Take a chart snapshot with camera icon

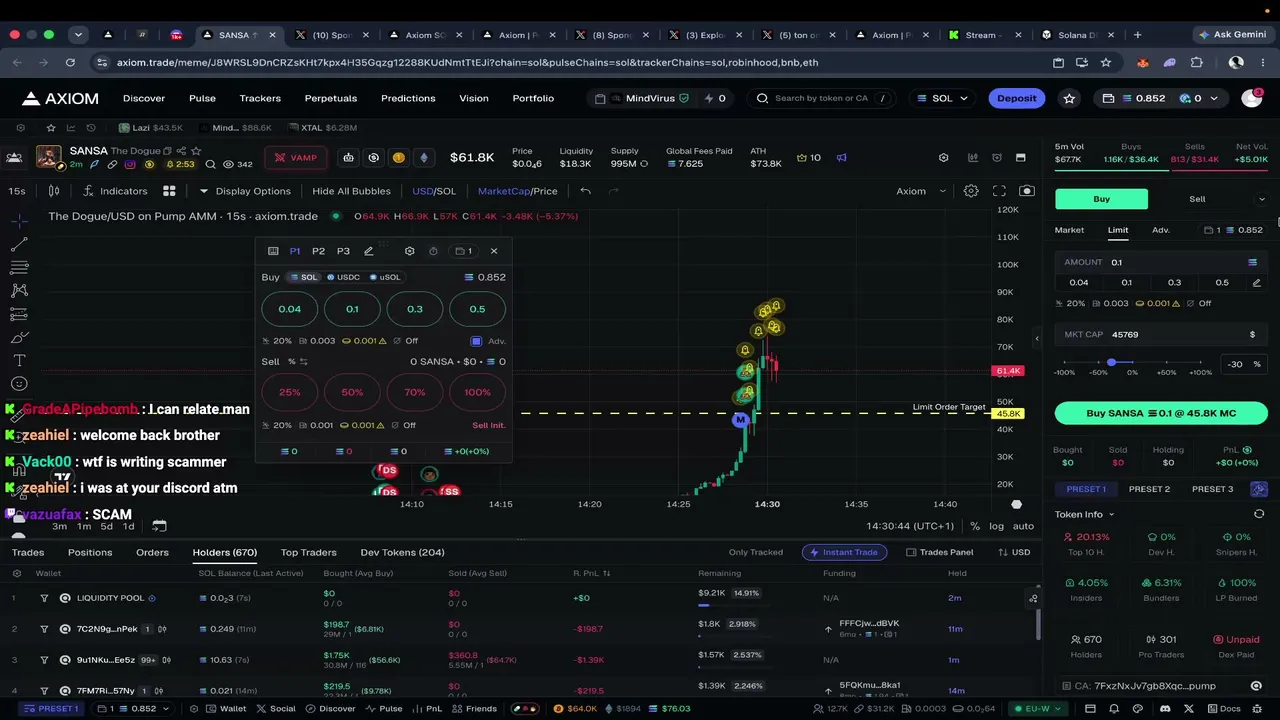pyautogui.click(x=1027, y=191)
